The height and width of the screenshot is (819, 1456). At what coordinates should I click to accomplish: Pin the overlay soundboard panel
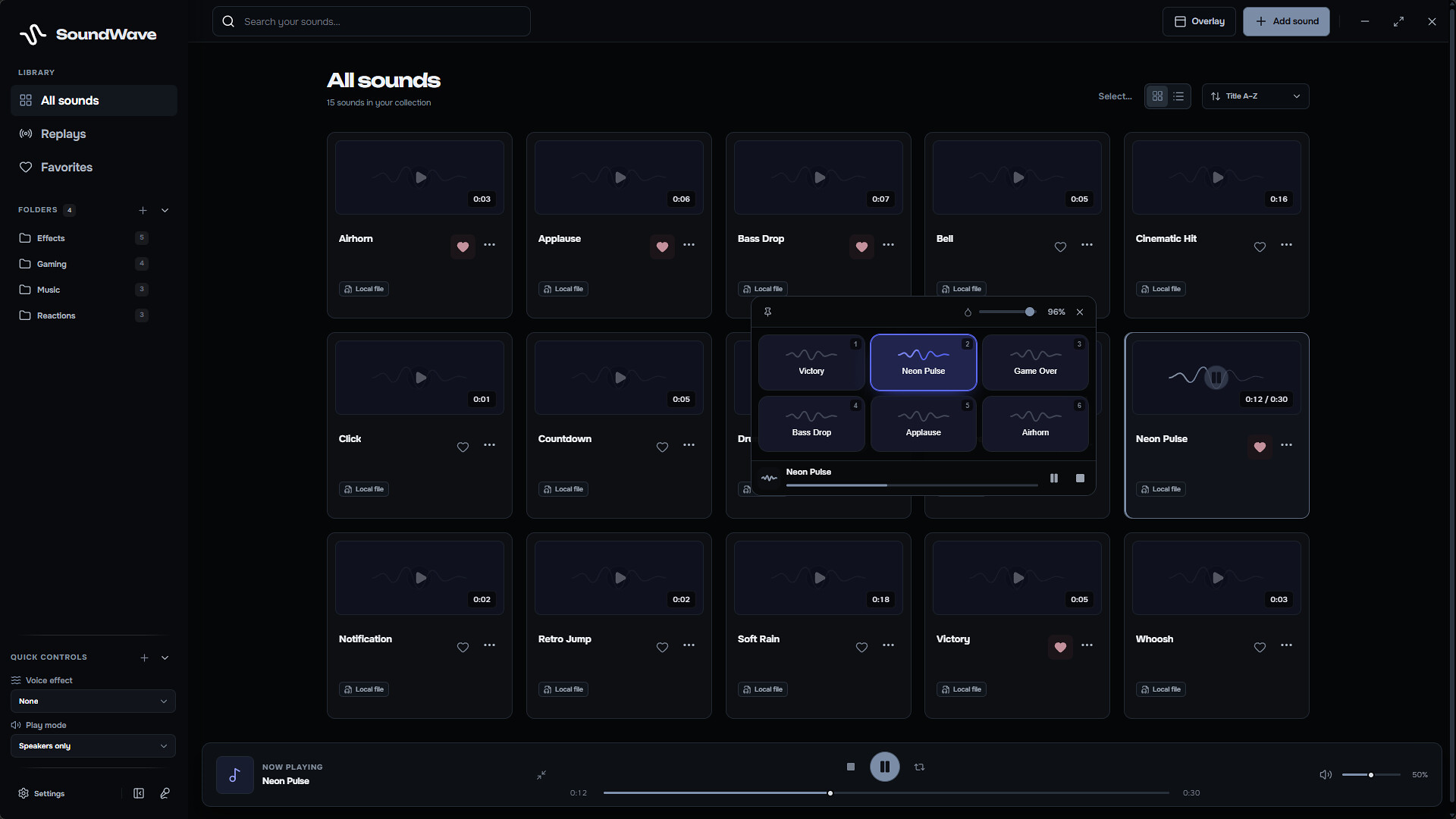point(767,312)
